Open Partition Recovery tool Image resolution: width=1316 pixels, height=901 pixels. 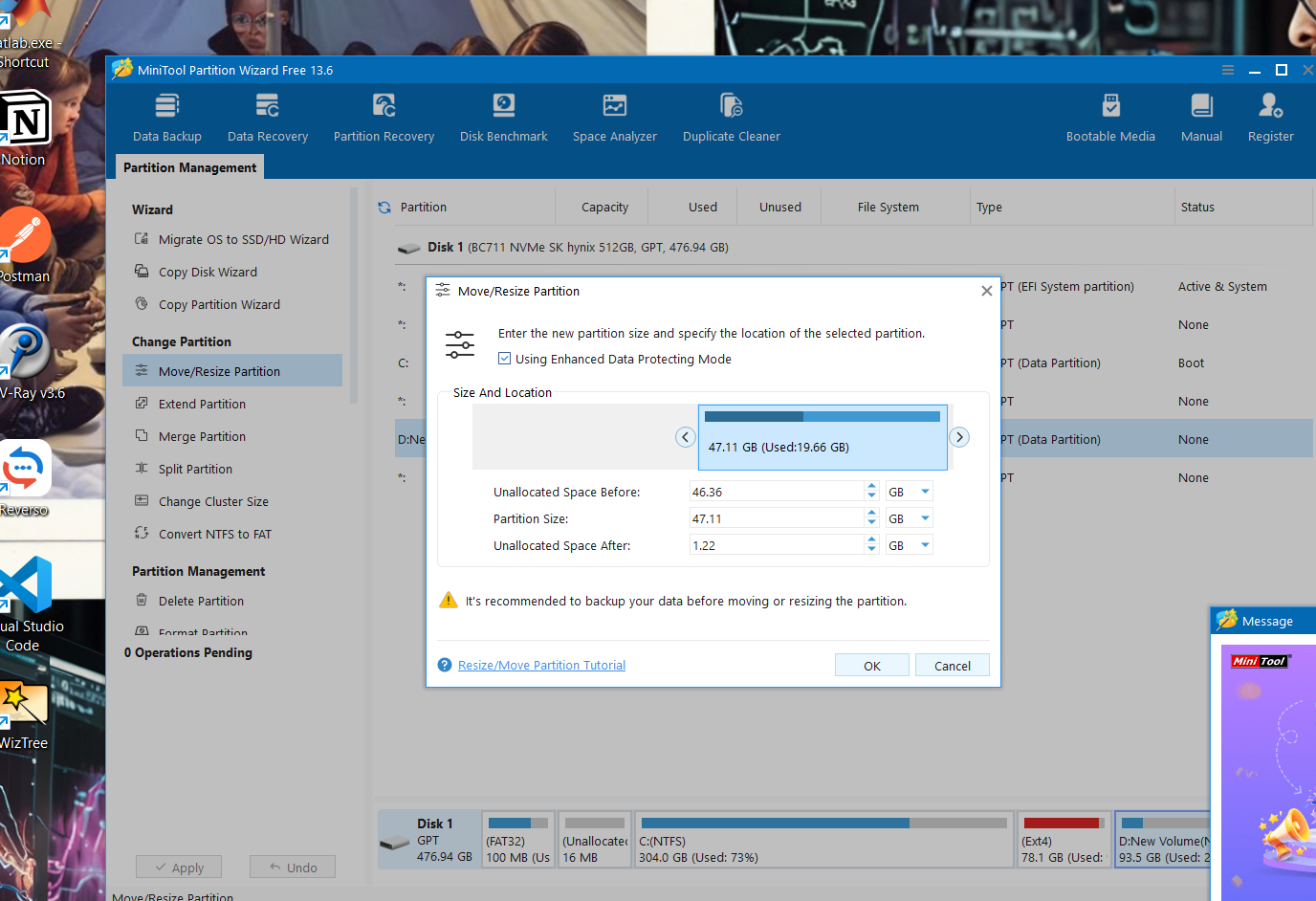click(384, 118)
